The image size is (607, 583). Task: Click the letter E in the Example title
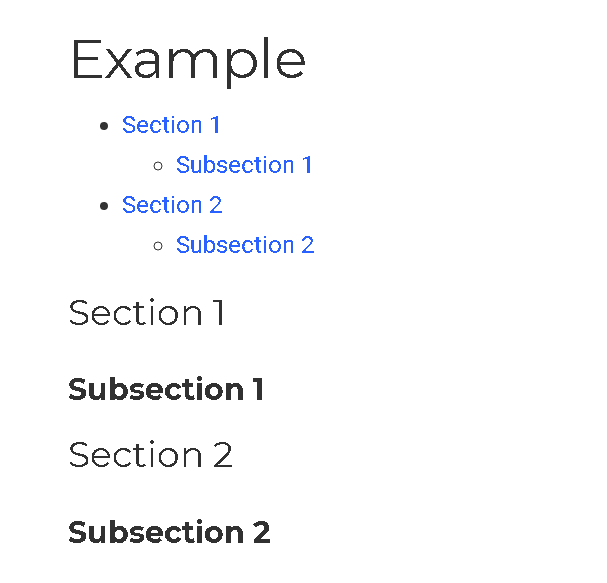coord(86,59)
